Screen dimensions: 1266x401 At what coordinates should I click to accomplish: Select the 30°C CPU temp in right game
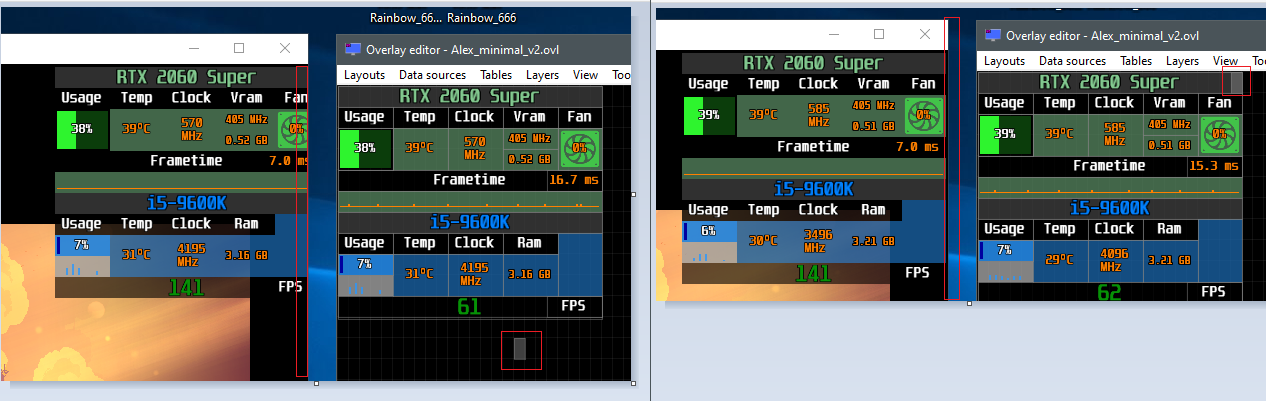pyautogui.click(x=763, y=240)
